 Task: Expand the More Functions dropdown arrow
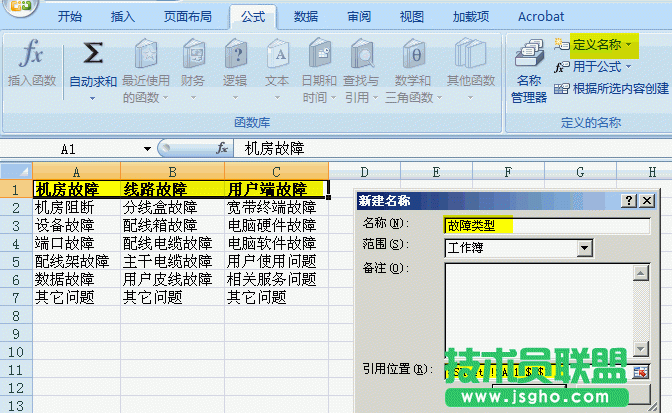(471, 98)
